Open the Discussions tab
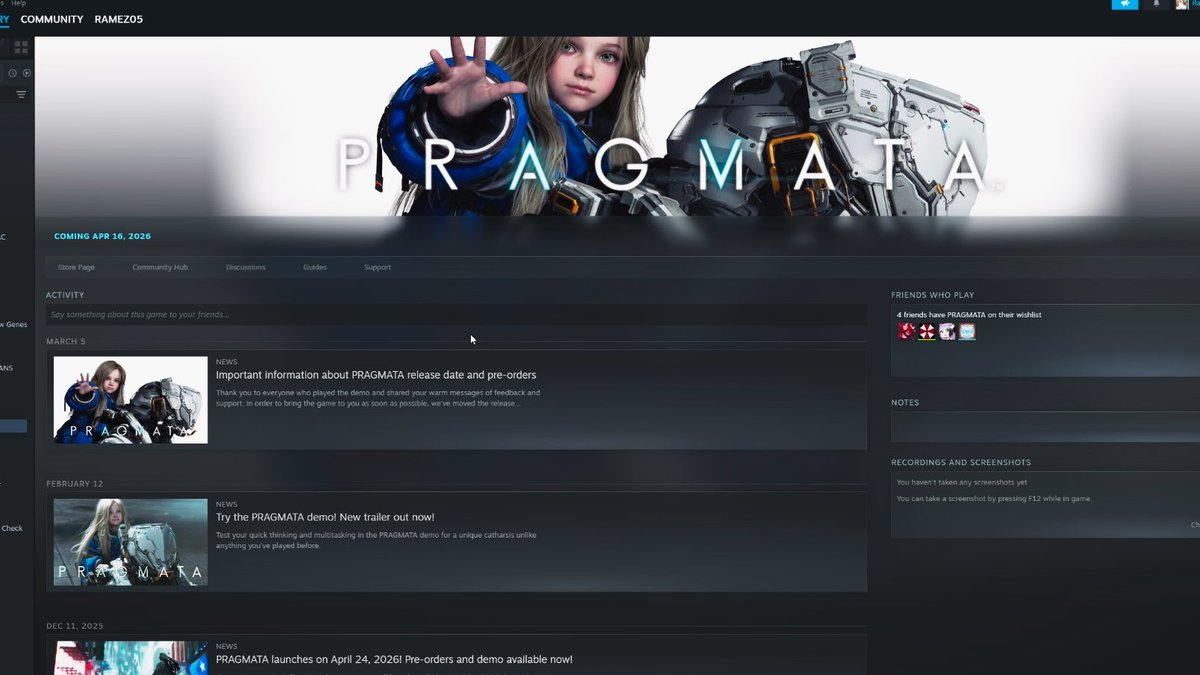1200x675 pixels. point(246,267)
